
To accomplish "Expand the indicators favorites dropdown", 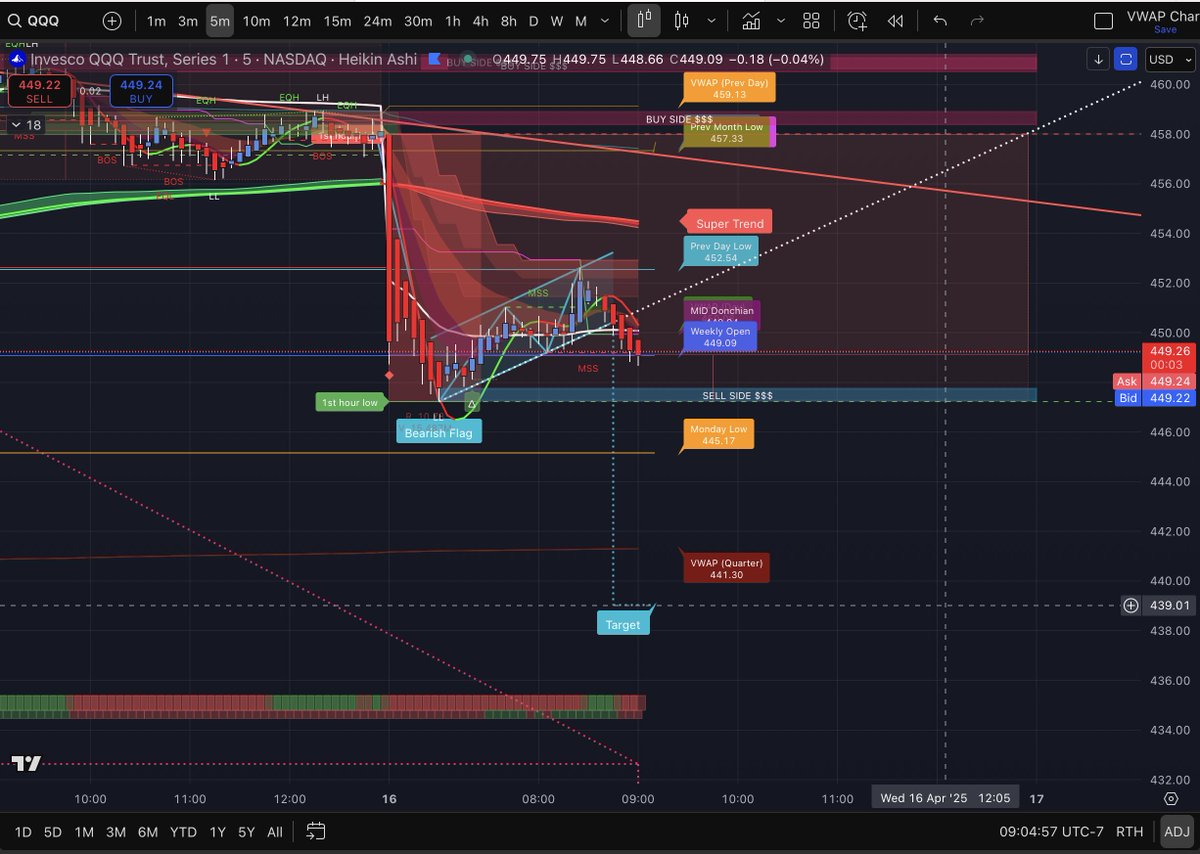I will point(780,21).
